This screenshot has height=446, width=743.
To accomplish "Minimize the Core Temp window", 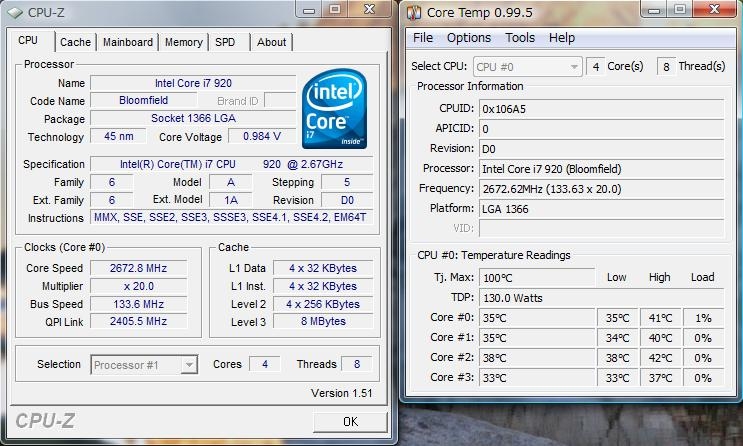I will coord(654,9).
